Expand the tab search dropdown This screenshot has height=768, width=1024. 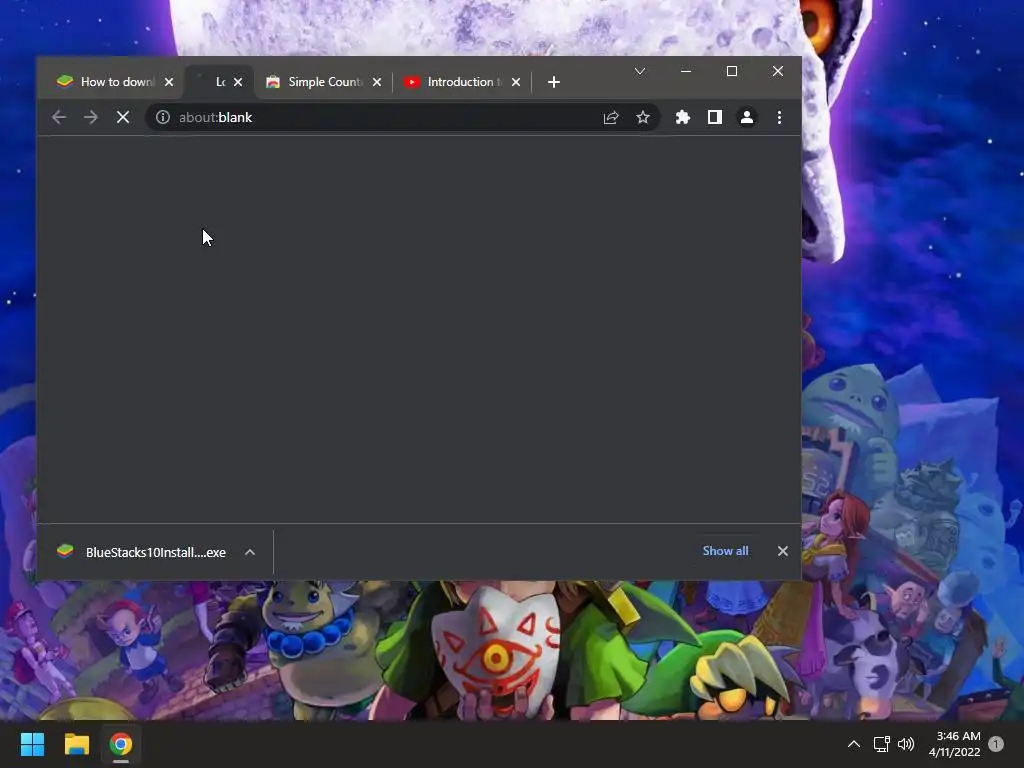click(x=640, y=71)
